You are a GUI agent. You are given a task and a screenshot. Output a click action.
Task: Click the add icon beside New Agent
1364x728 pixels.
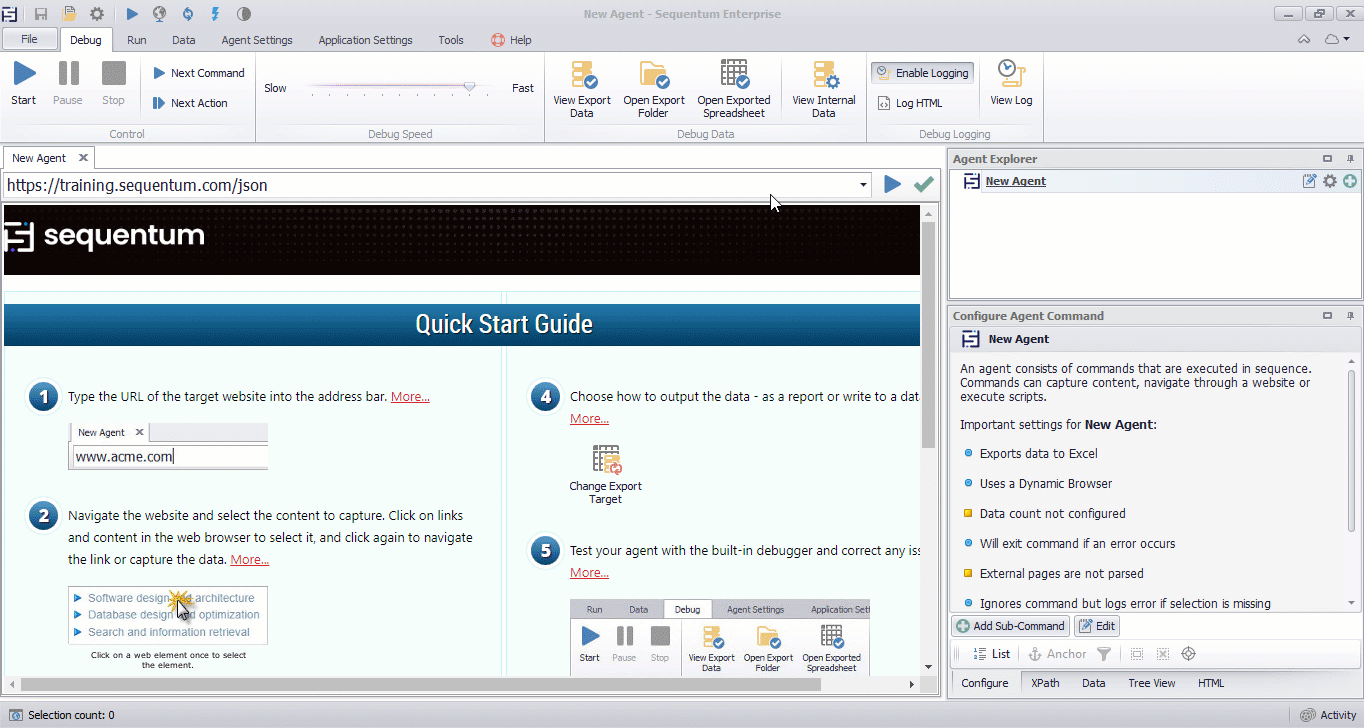point(1350,181)
